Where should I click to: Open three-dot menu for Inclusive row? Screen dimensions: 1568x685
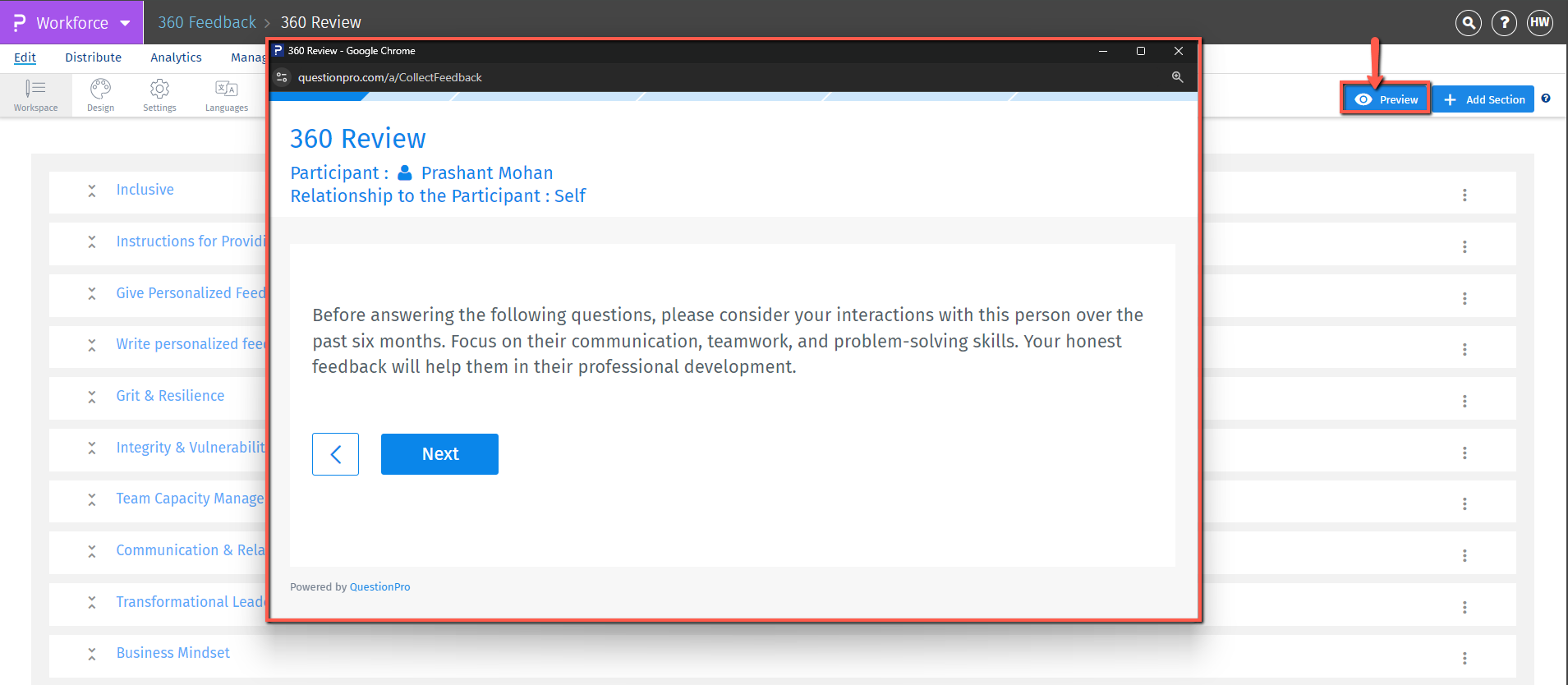tap(1464, 195)
